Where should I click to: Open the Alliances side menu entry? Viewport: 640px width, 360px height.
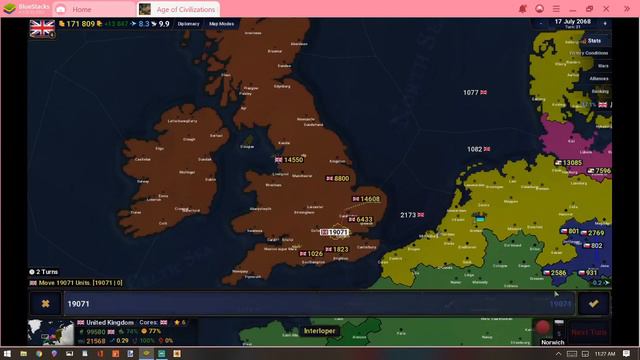click(x=599, y=79)
